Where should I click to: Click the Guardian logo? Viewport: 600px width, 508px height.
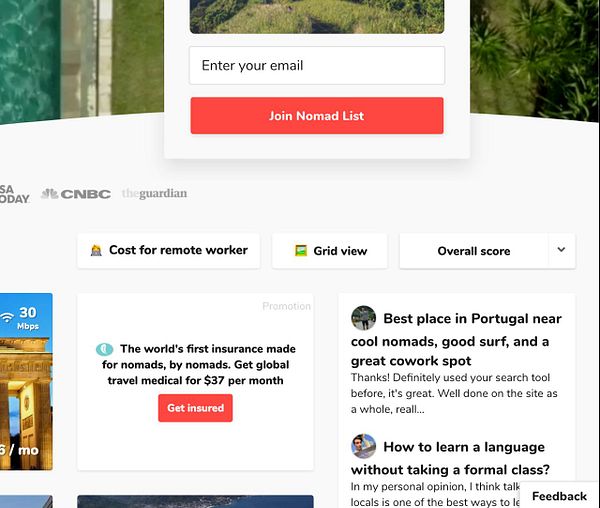point(154,194)
